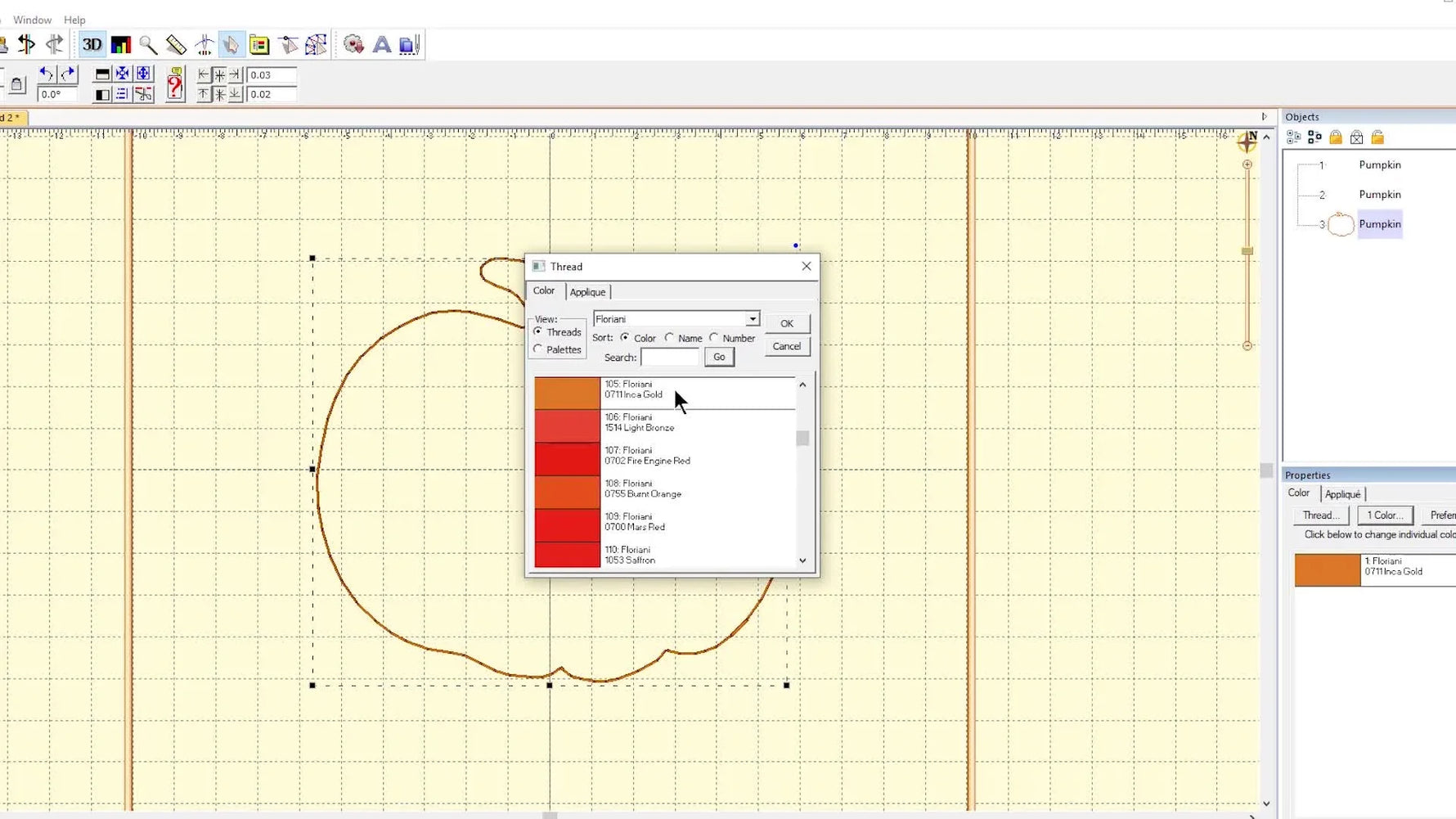Screen dimensions: 1456x819
Task: Expand the Objects panel with right arrow
Action: tap(1264, 115)
